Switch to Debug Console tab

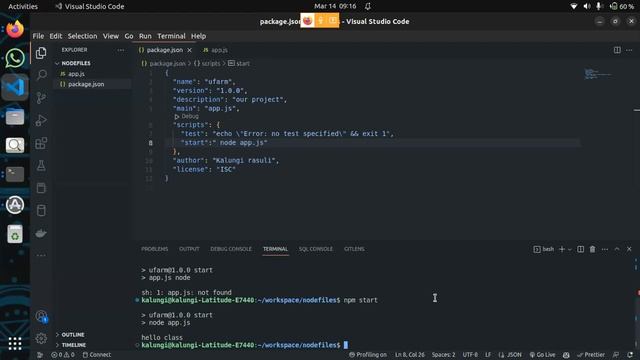[x=231, y=249]
